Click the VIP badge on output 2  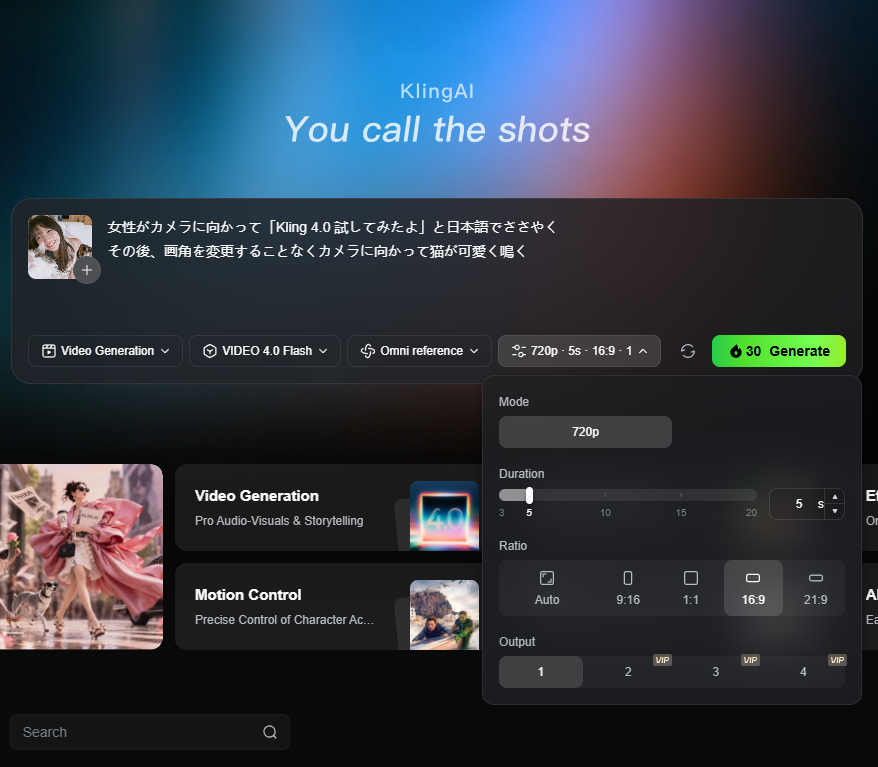point(662,660)
